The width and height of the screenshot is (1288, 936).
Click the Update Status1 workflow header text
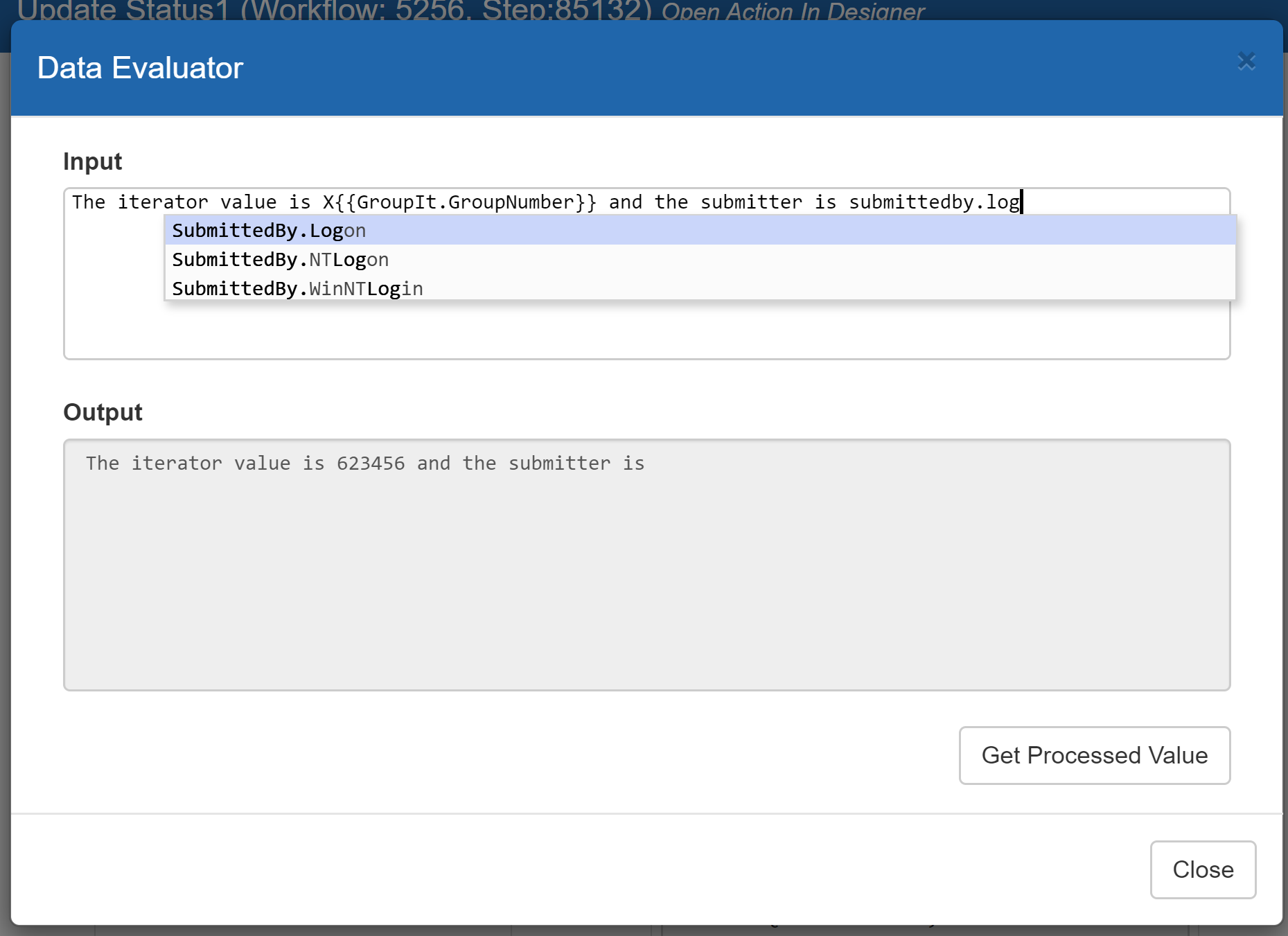335,10
